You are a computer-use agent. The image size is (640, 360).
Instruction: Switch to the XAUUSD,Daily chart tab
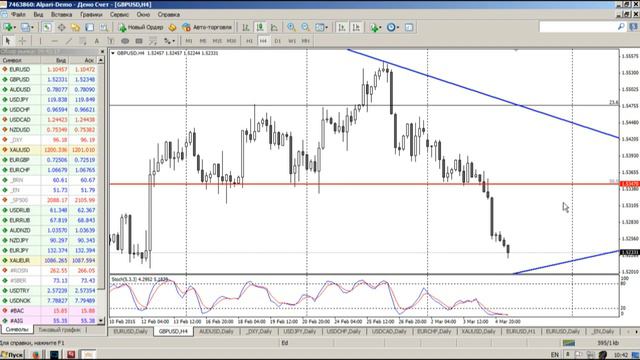coord(478,331)
